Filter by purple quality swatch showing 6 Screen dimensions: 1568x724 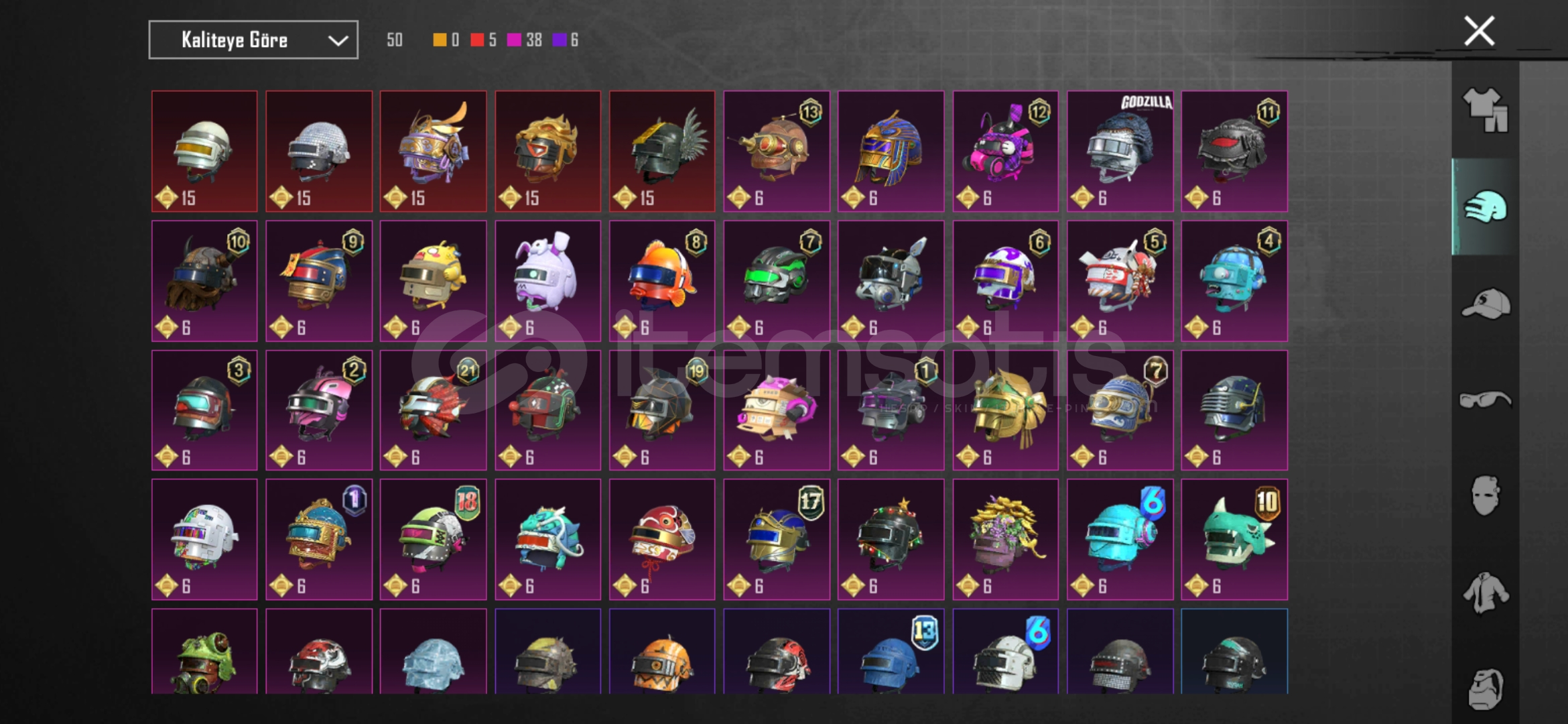[565, 40]
